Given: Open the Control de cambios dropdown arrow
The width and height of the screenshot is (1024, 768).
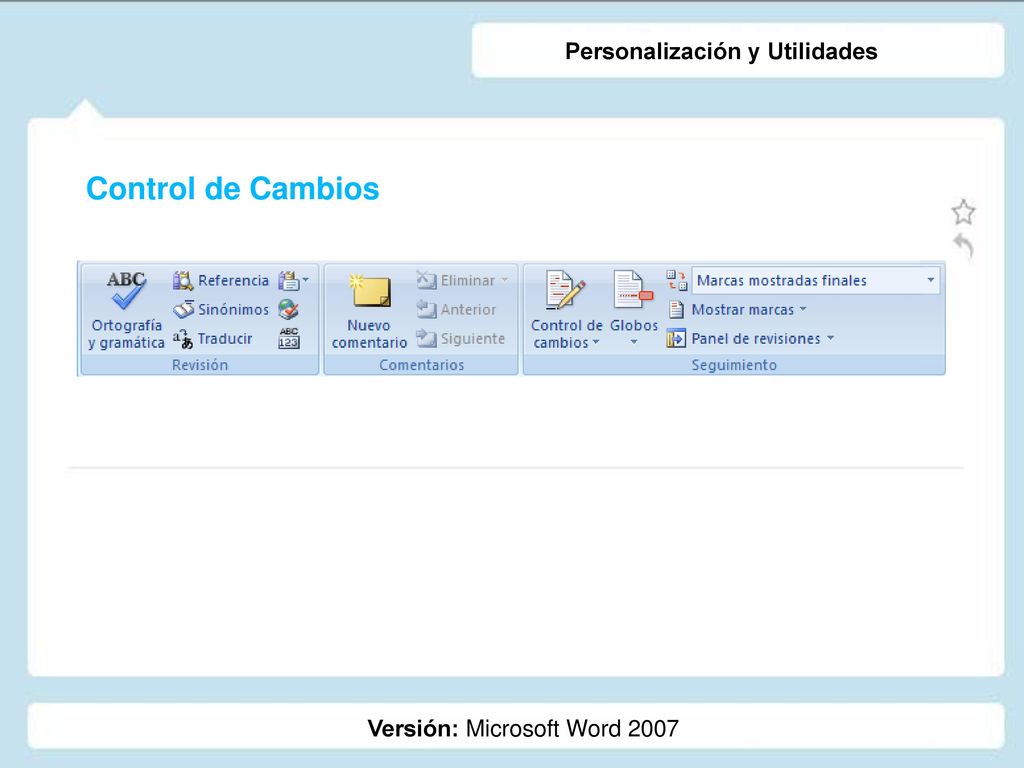Looking at the screenshot, I should (x=596, y=343).
